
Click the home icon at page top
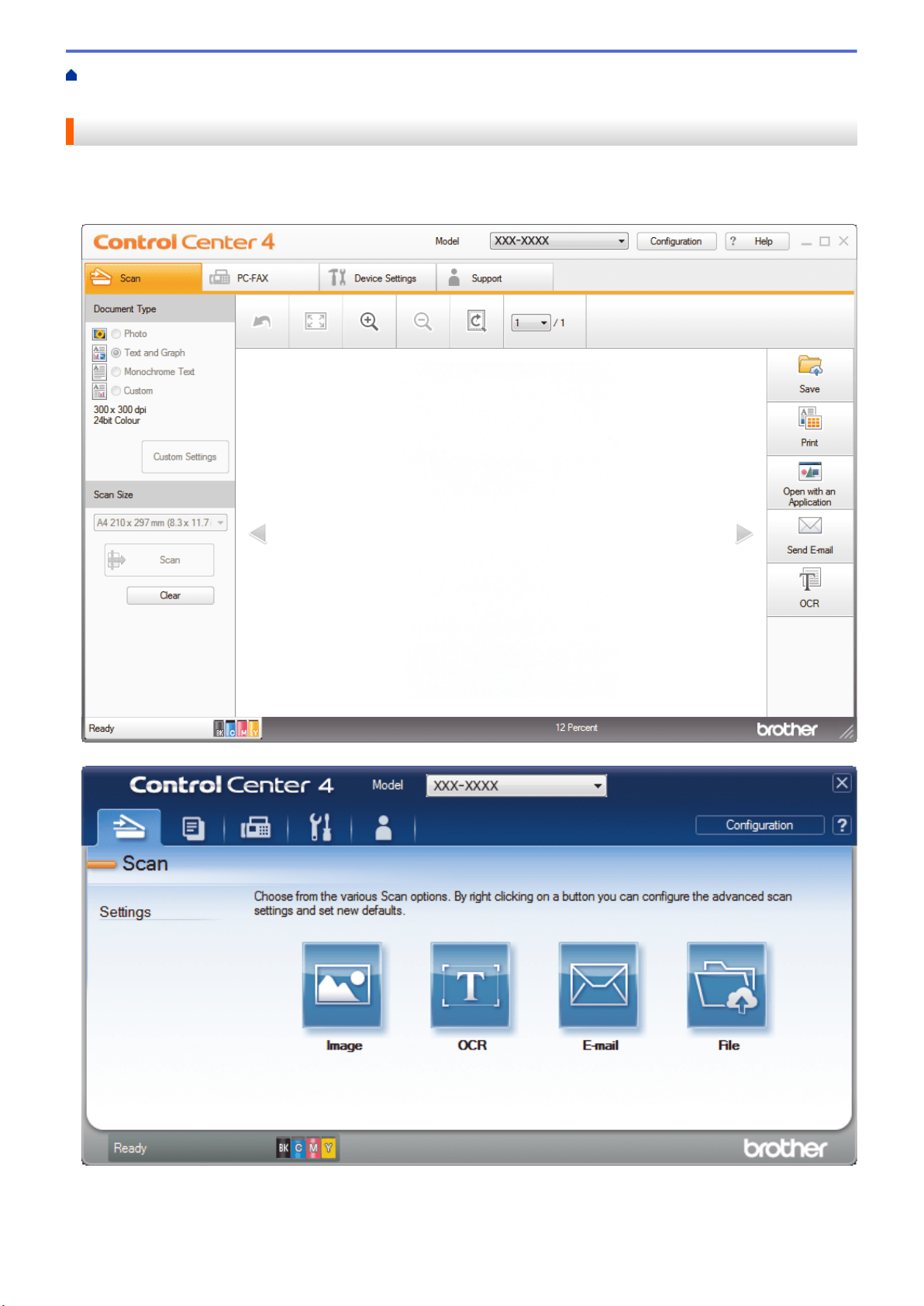(71, 75)
